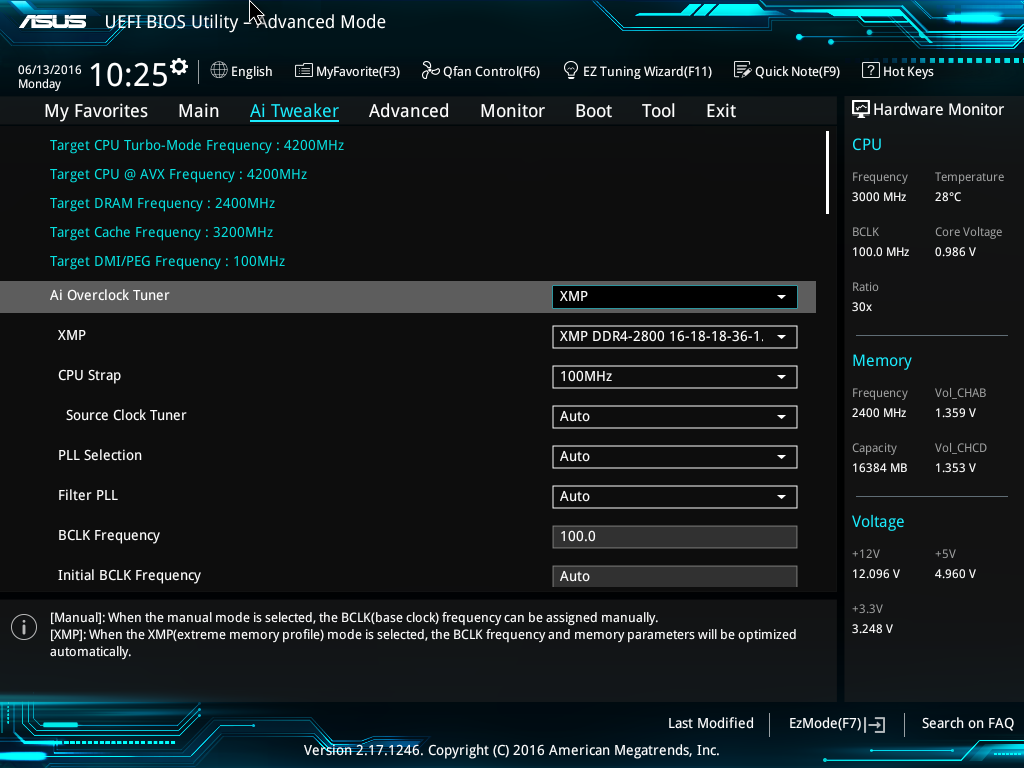1024x768 pixels.
Task: Click the Hardware Monitor screen icon
Action: point(861,109)
